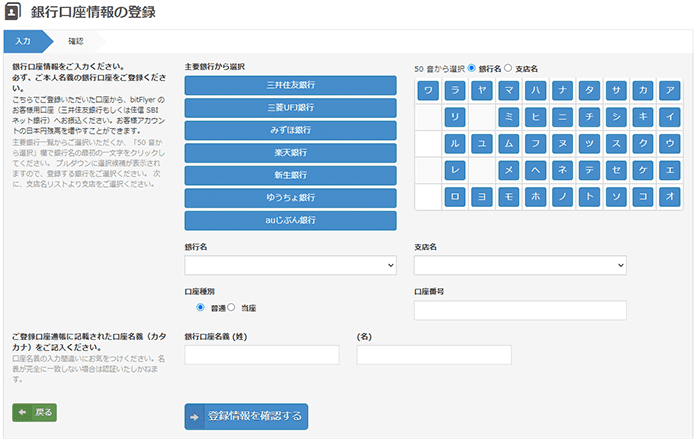Click the ネ kana button
697x439 pixels.
[563, 170]
